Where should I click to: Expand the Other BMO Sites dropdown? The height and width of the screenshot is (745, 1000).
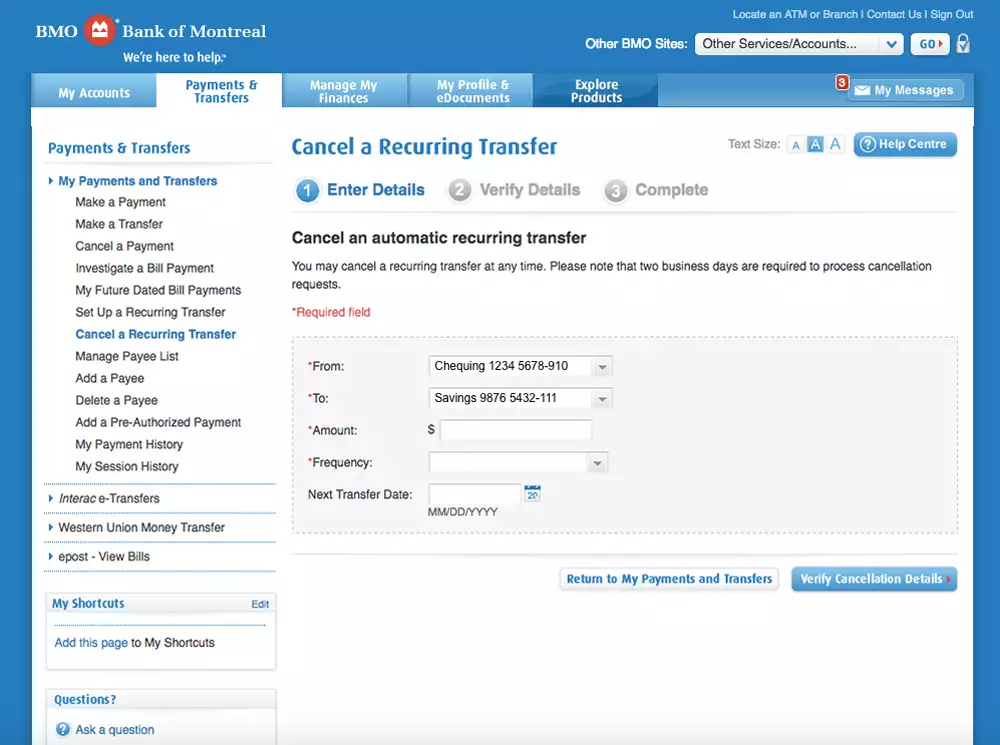[798, 44]
